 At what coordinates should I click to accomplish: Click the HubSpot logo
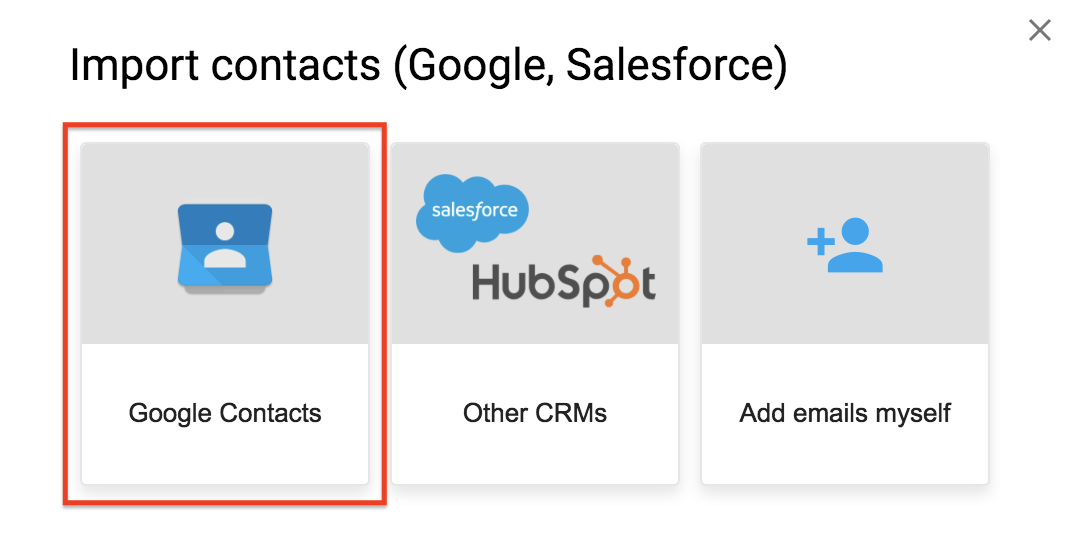pos(563,281)
